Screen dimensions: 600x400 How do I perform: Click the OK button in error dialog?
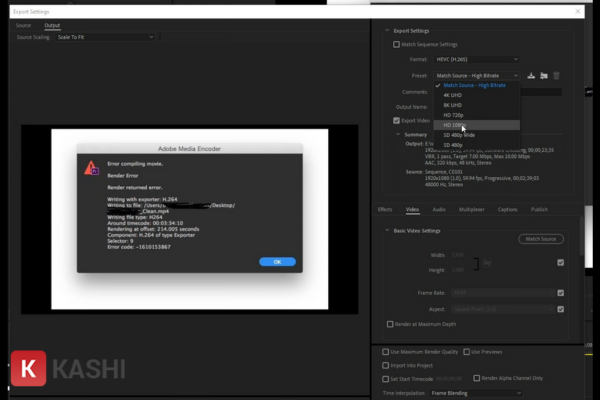click(x=277, y=261)
